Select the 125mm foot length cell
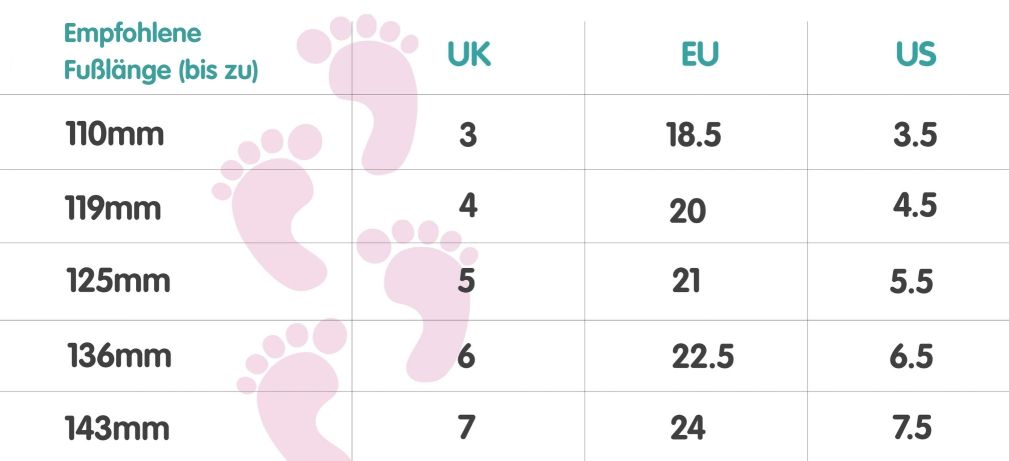1009x461 pixels. [118, 281]
